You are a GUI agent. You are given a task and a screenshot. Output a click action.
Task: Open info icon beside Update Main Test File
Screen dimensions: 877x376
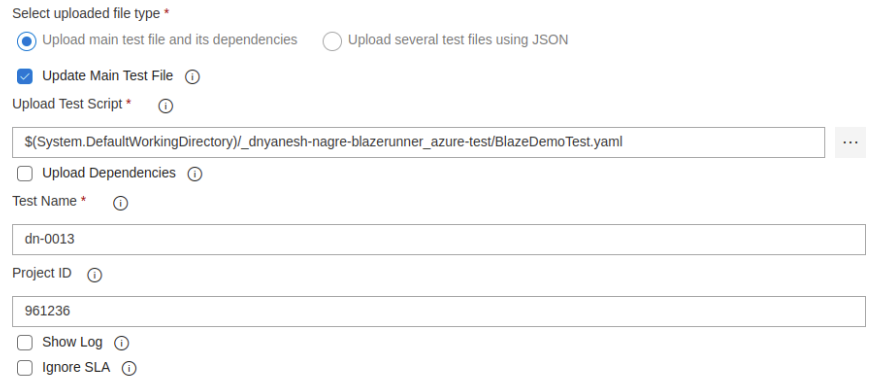coord(192,77)
